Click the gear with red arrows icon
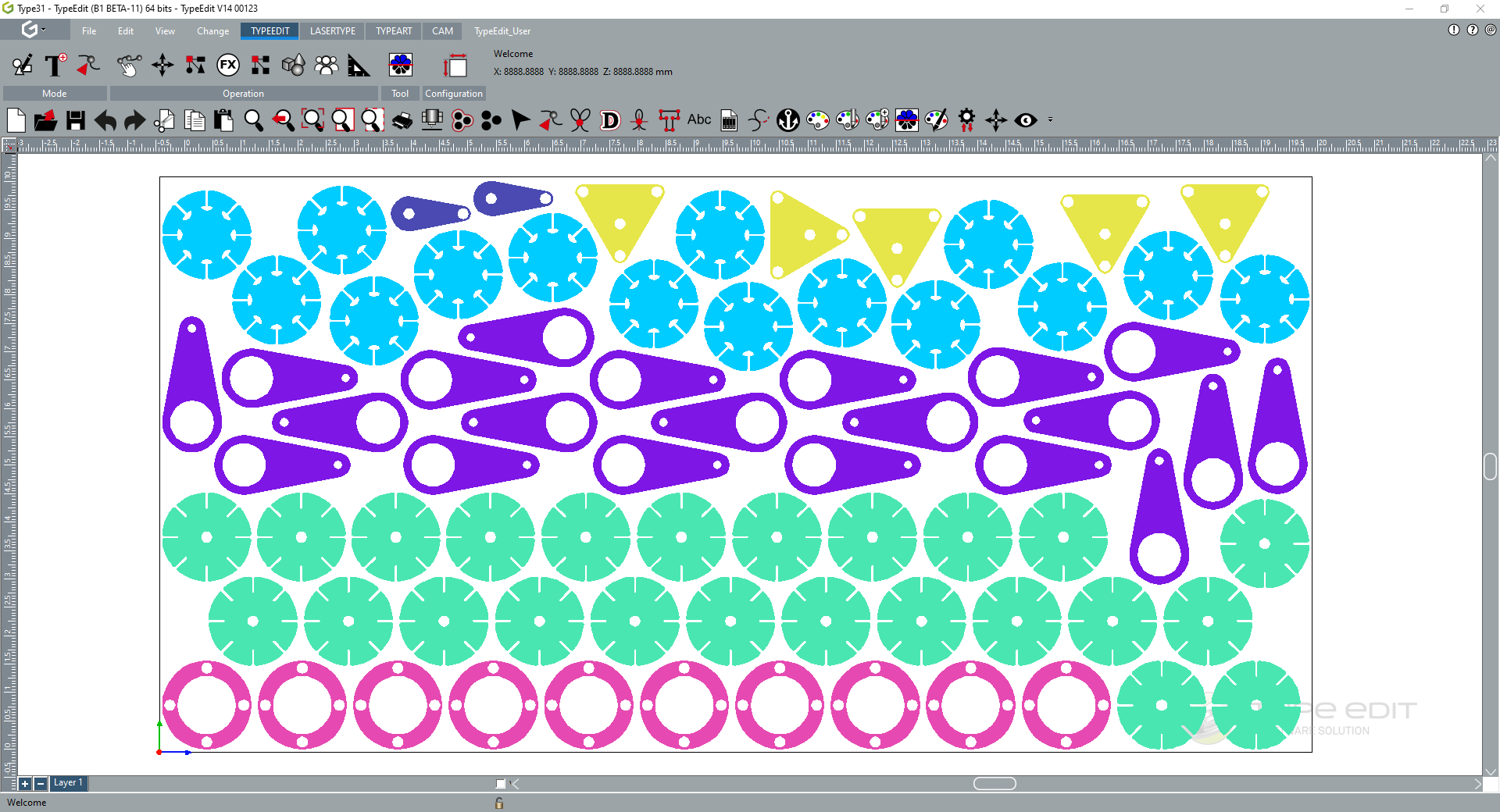This screenshot has width=1500, height=812. pyautogui.click(x=966, y=120)
